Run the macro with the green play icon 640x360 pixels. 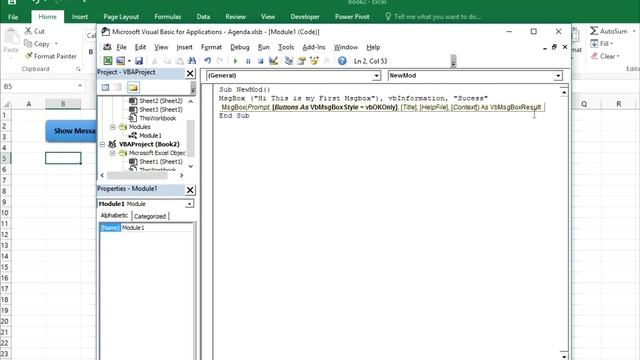(x=236, y=61)
